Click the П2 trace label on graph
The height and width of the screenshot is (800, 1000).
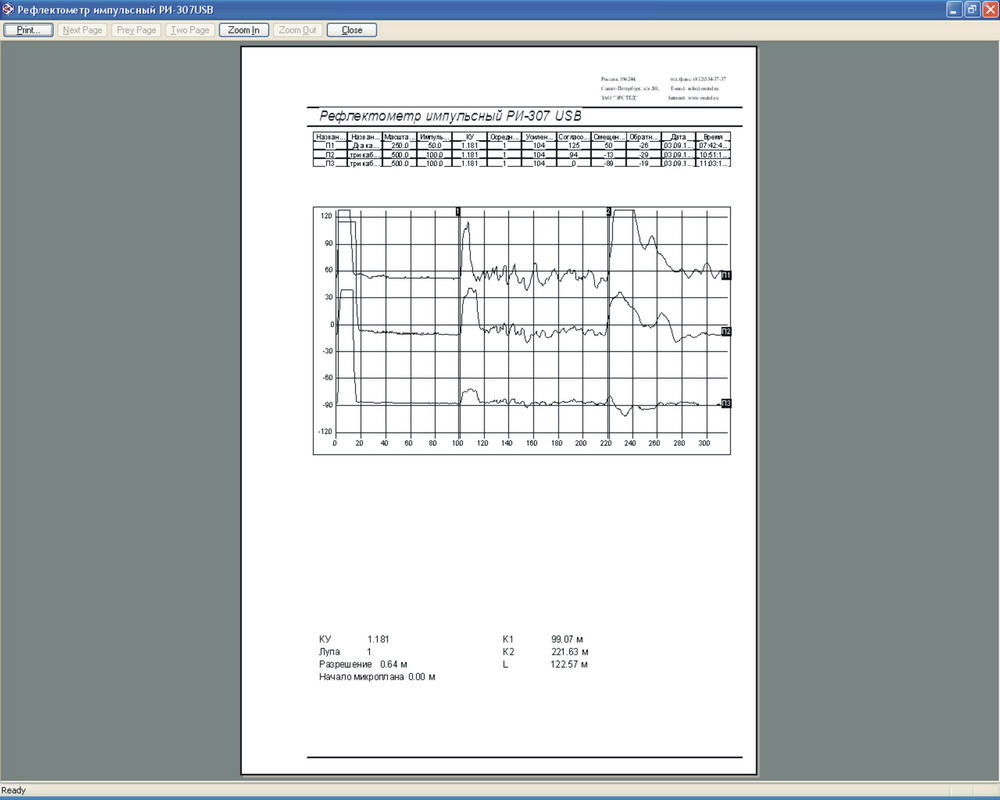(726, 332)
